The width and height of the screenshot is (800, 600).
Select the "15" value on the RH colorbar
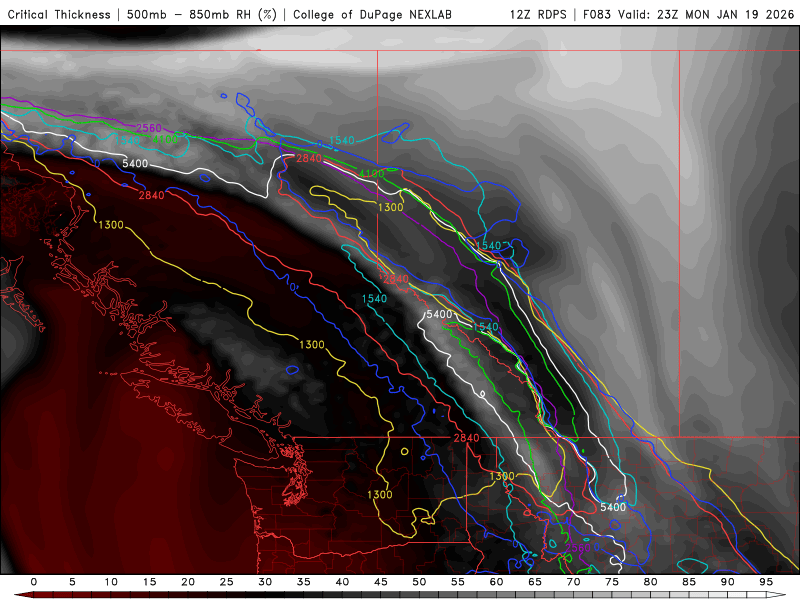click(149, 582)
